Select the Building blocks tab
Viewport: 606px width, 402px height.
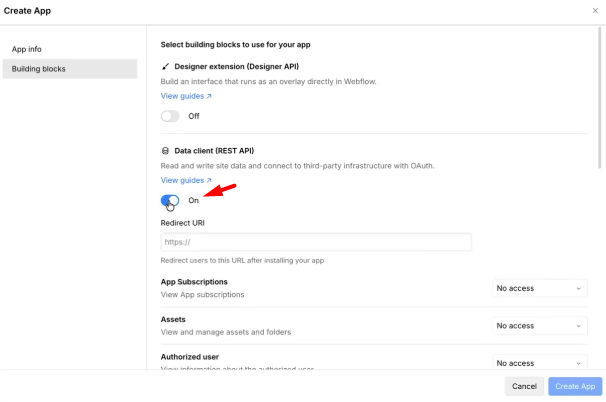(37, 69)
